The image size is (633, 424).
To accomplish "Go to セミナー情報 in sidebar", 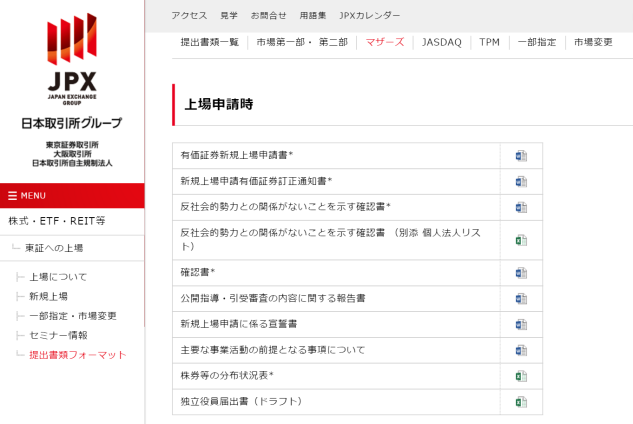I will (58, 335).
